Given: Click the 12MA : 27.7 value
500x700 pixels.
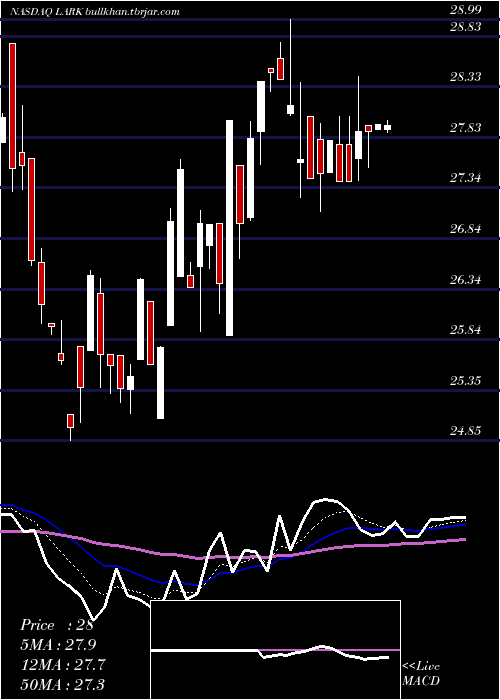Looking at the screenshot, I should [63, 664].
